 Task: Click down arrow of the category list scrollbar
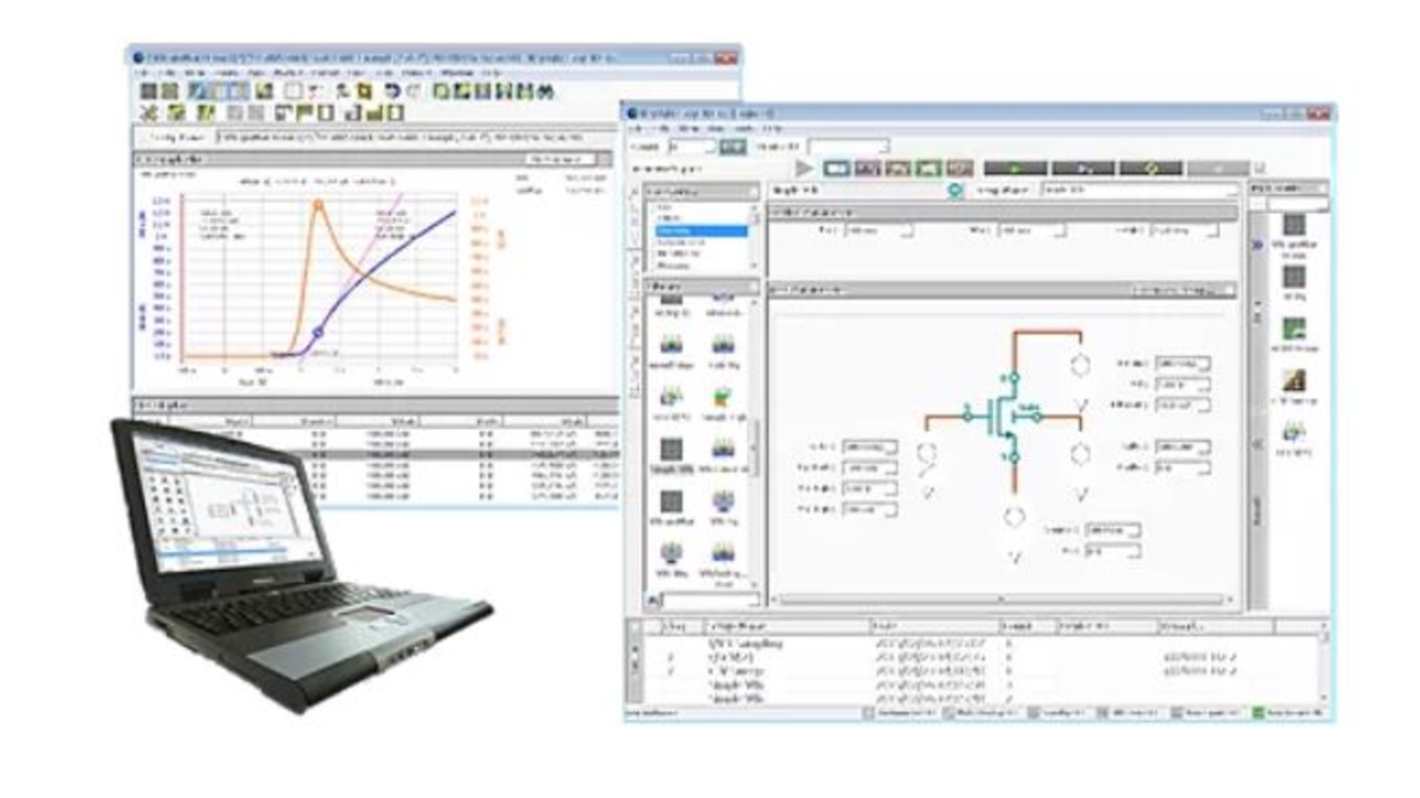coord(755,268)
